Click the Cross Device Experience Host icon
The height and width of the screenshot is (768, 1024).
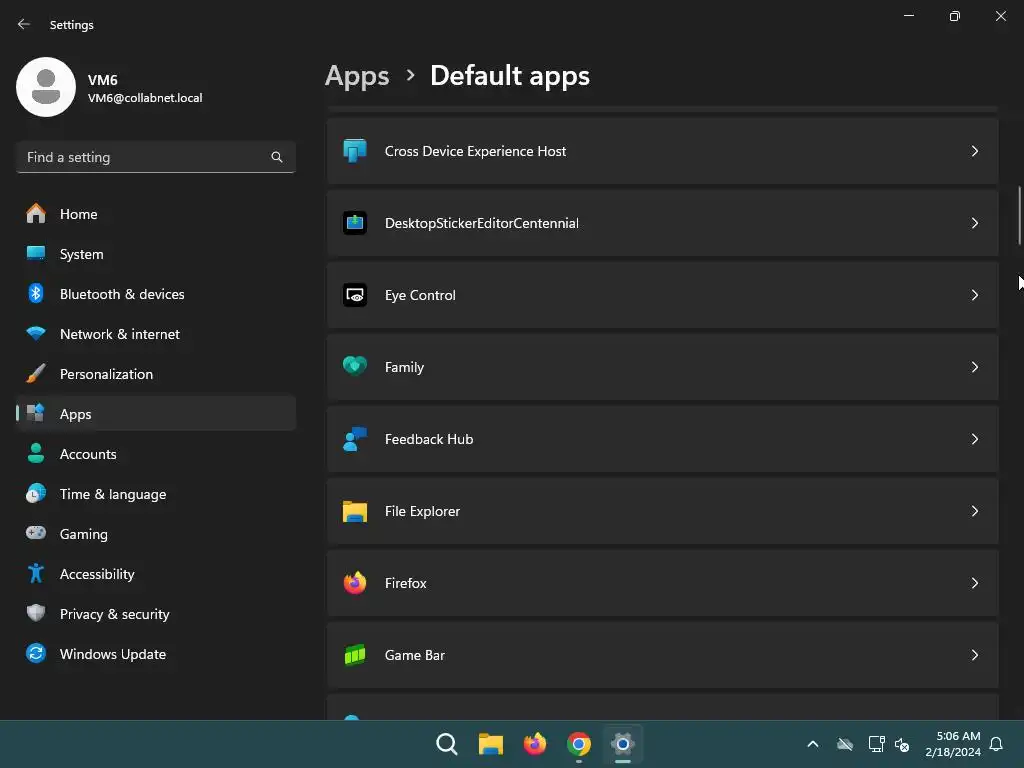coord(355,151)
